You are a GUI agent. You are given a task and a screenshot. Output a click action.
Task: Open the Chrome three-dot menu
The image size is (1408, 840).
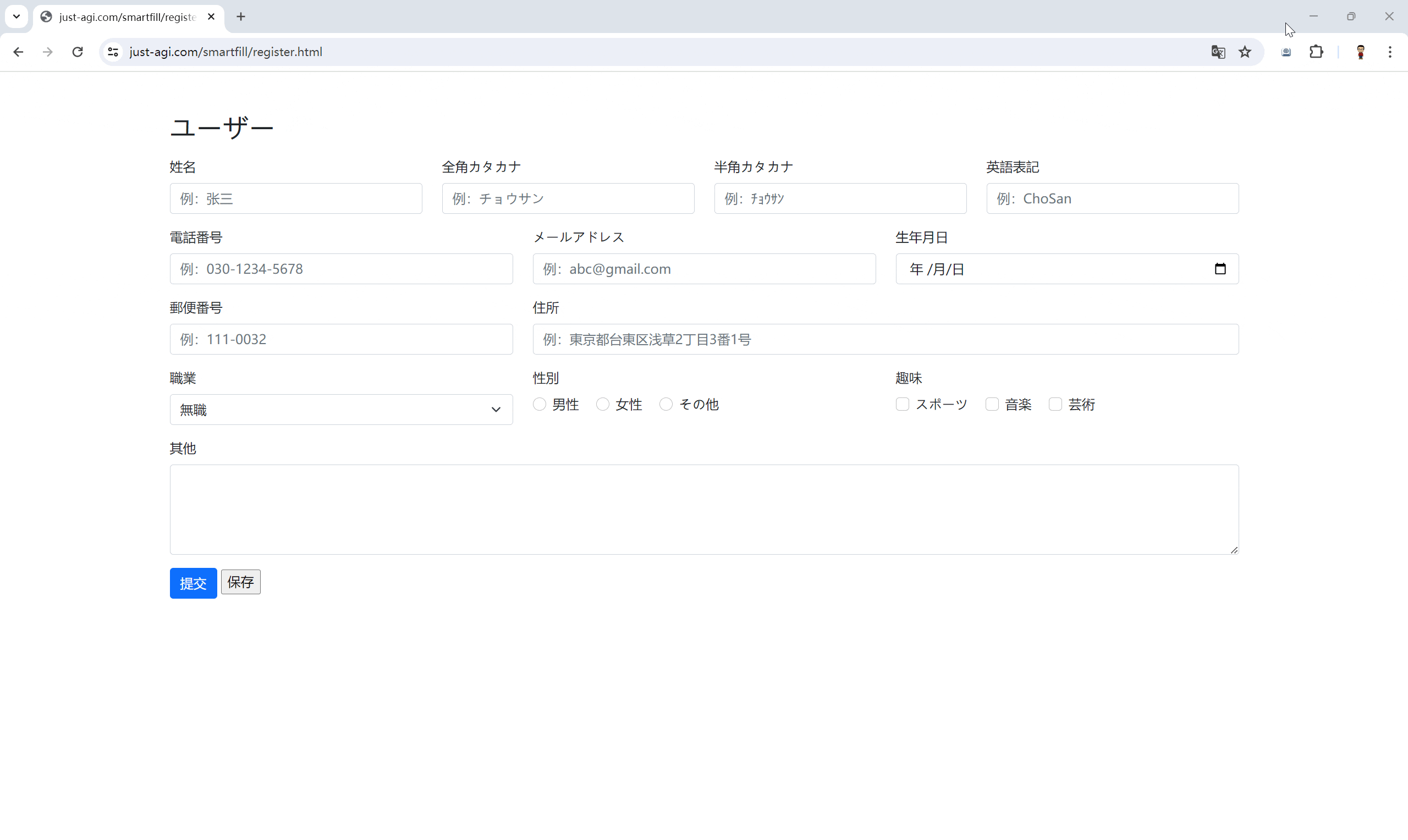(x=1390, y=52)
